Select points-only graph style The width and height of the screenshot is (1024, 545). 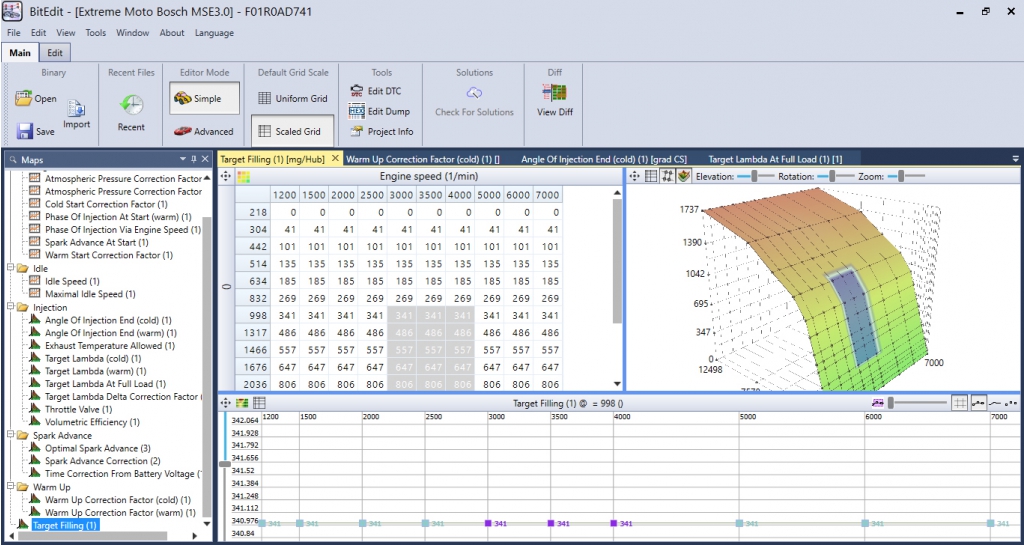pos(1012,403)
